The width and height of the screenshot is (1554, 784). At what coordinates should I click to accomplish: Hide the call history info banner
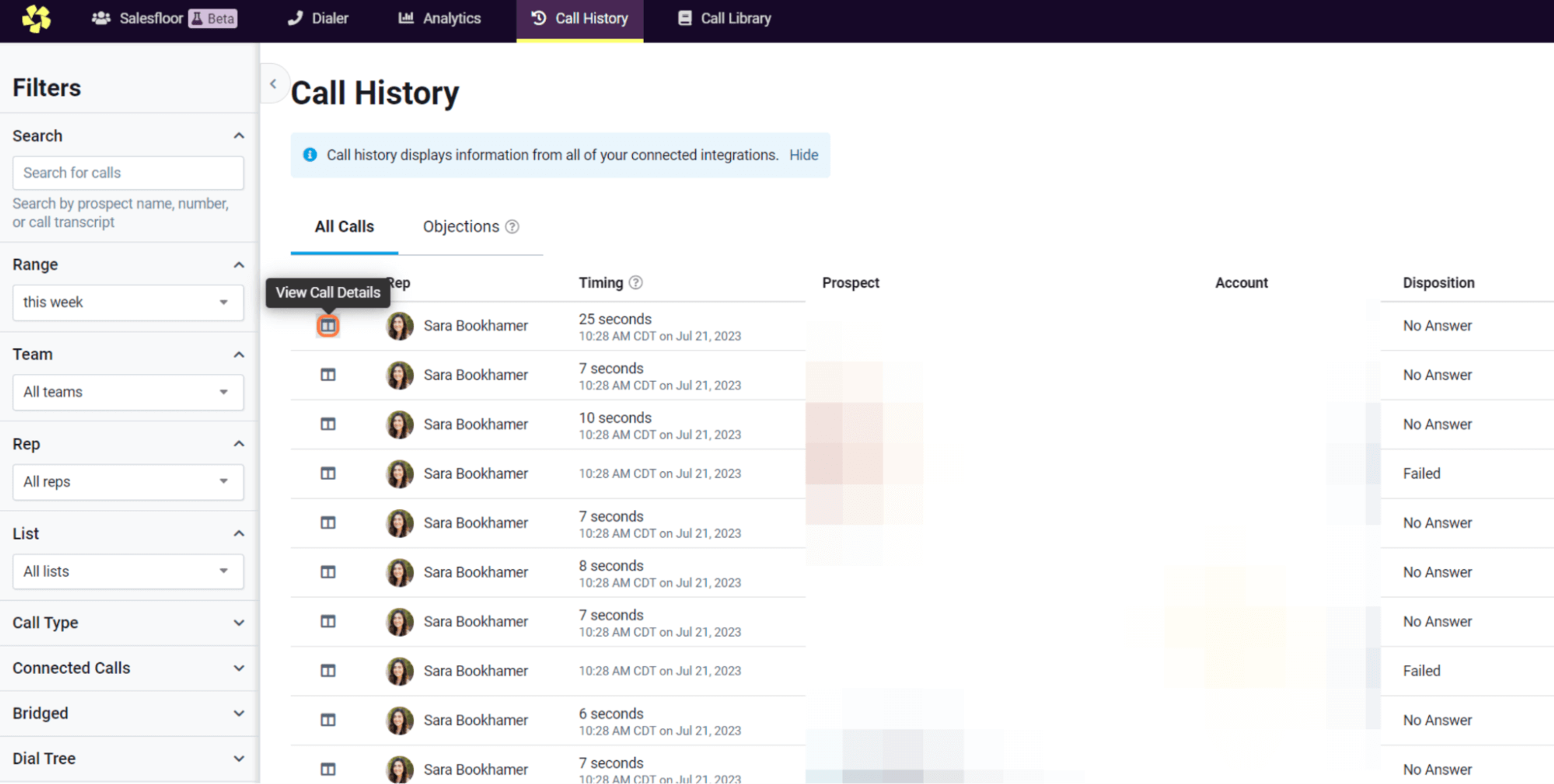804,155
